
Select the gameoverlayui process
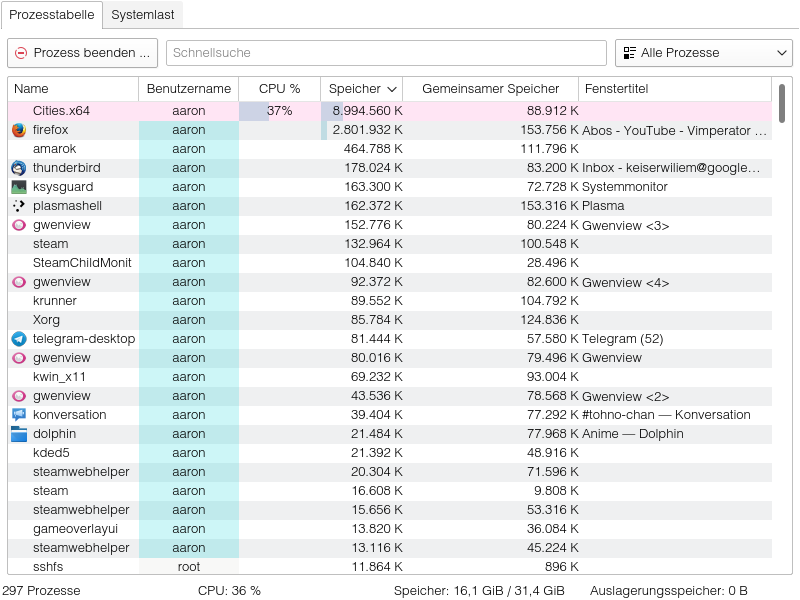[x=390, y=529]
